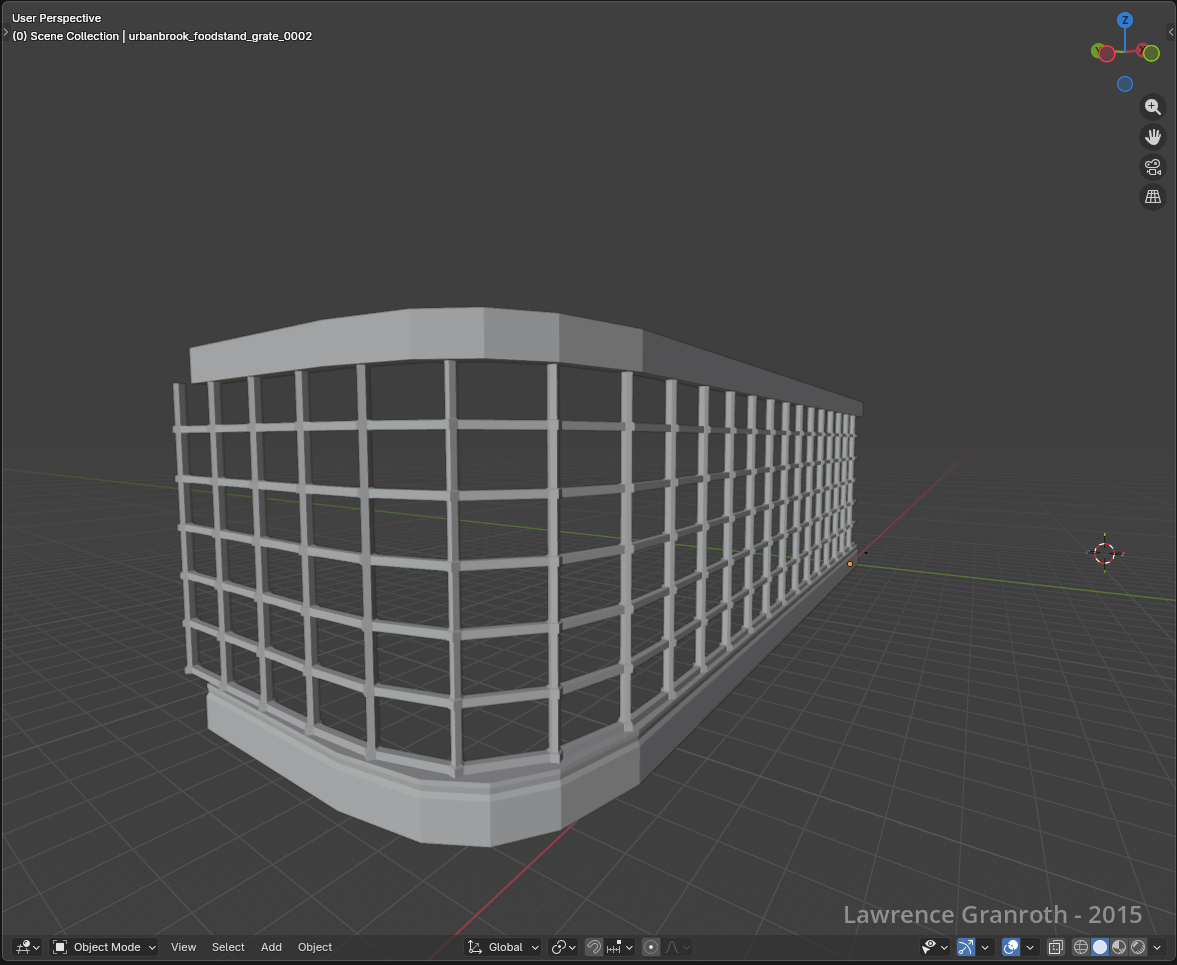Open the Add menu
Viewport: 1177px width, 965px height.
(271, 947)
